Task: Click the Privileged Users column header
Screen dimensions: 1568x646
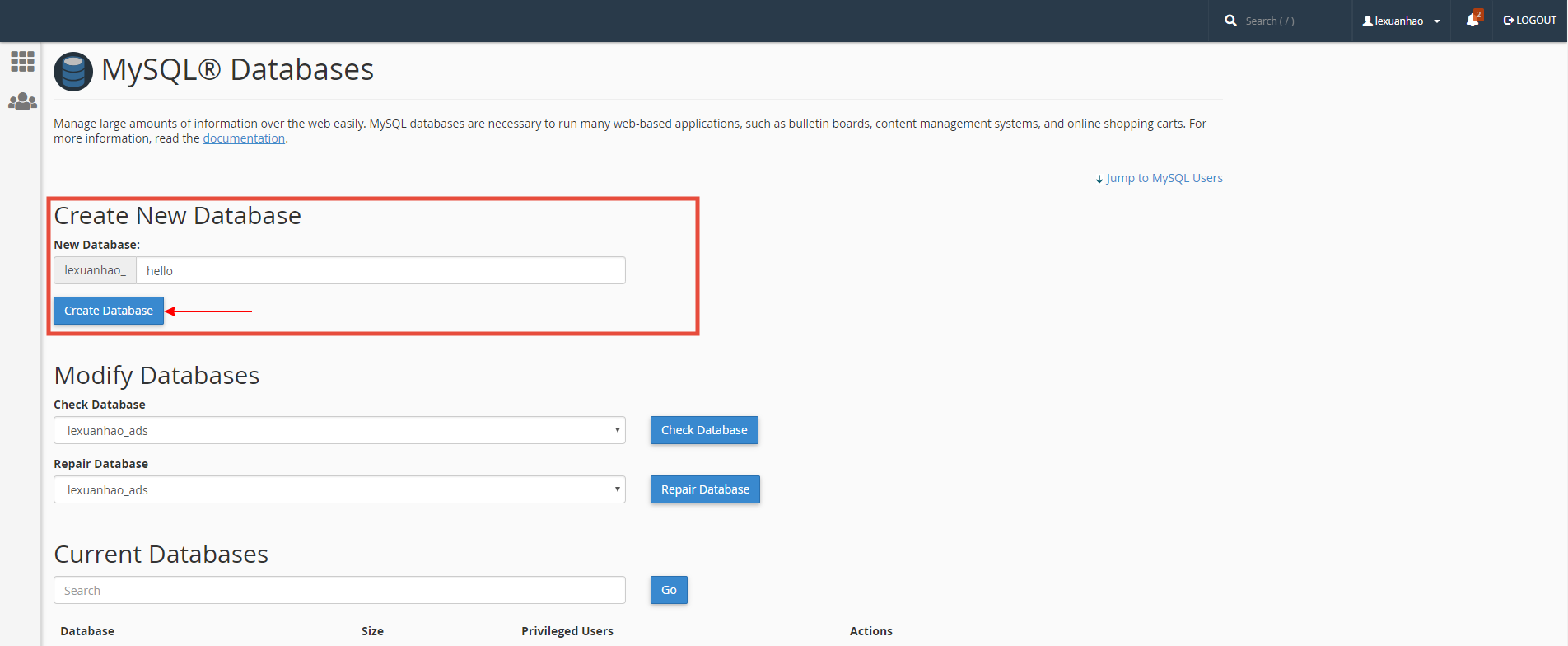Action: click(x=567, y=631)
